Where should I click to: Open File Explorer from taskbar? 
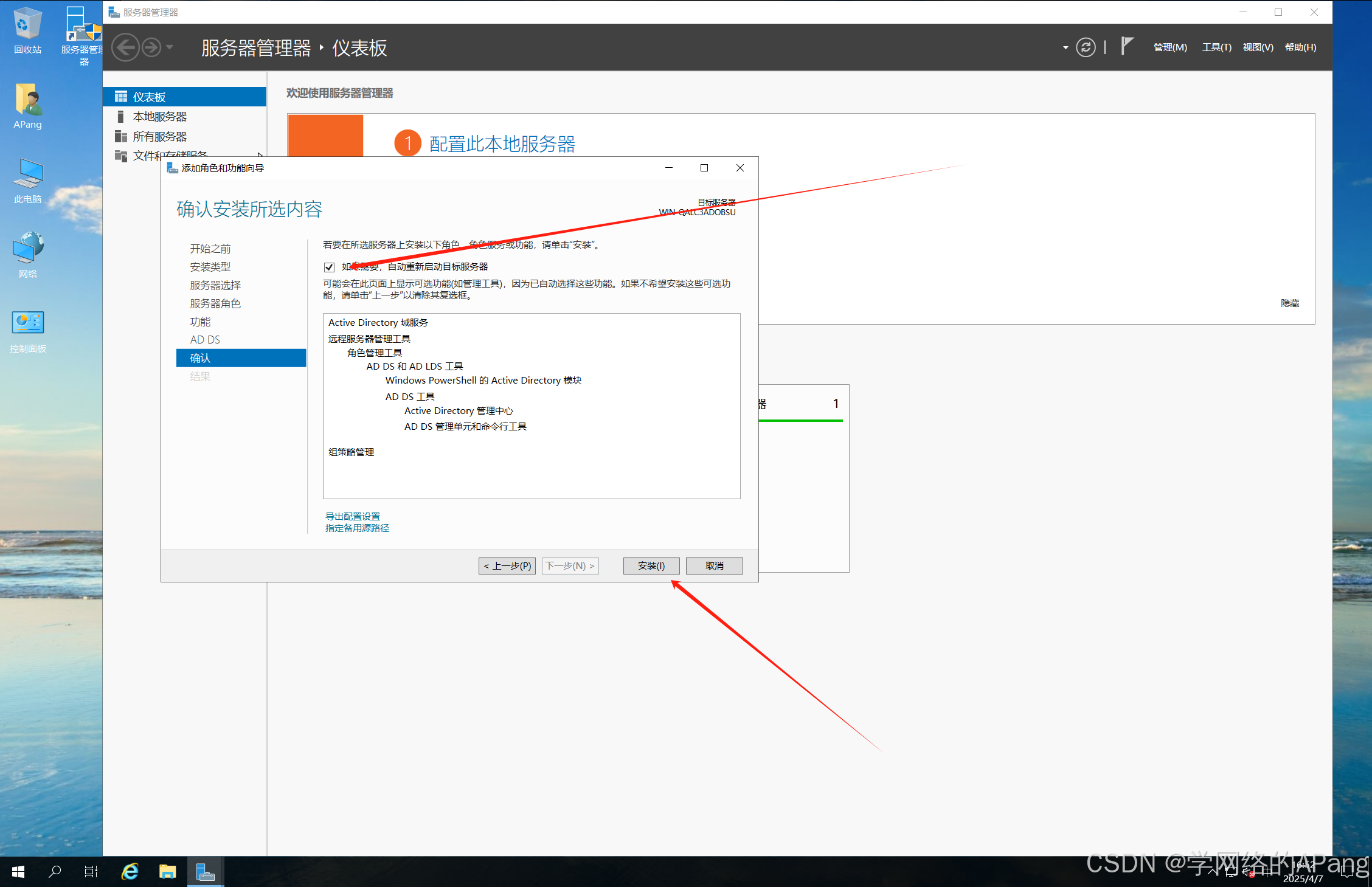click(x=167, y=872)
